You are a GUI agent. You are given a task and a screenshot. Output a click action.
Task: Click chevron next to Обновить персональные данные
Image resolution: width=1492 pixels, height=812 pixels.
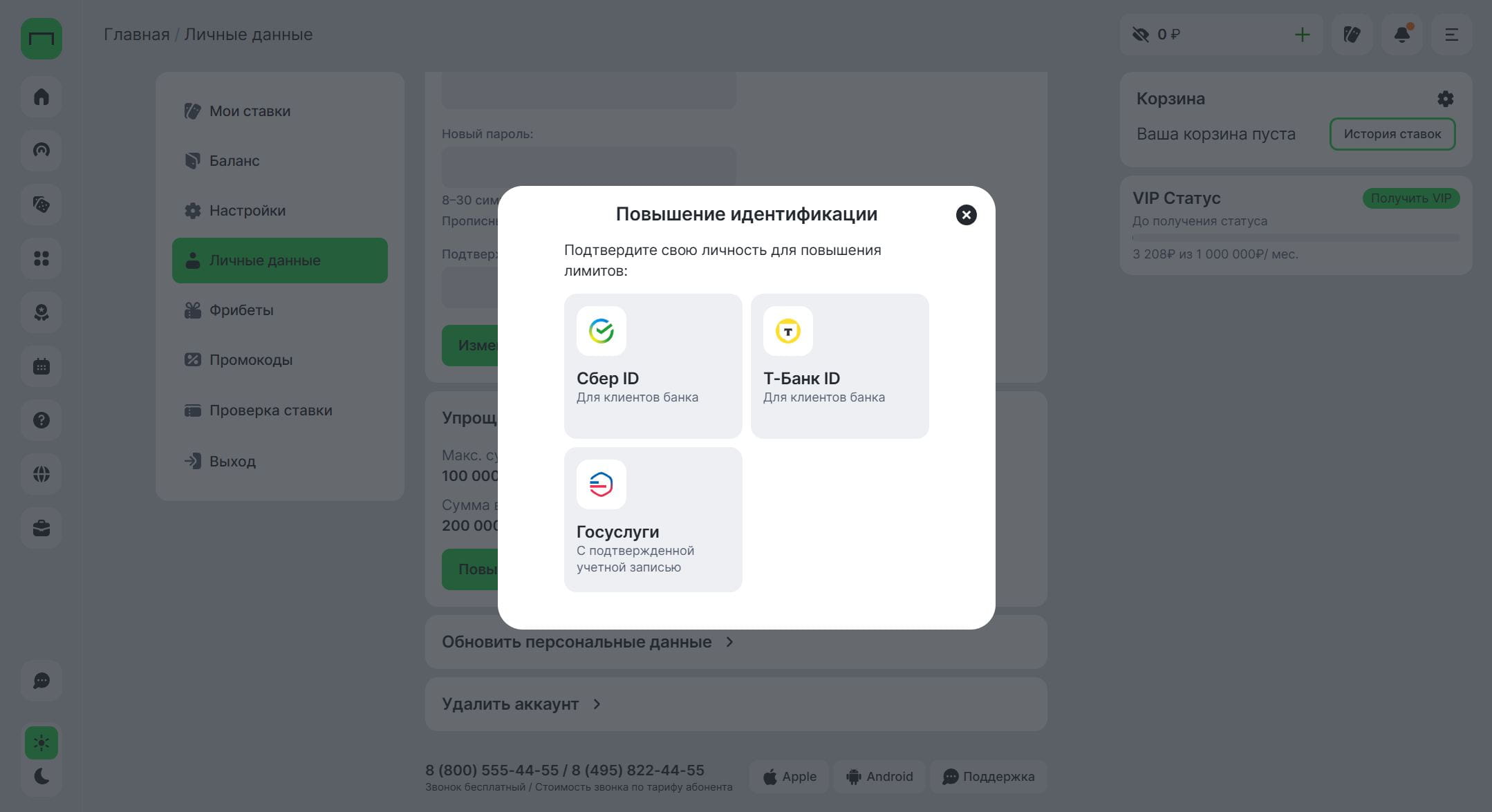pos(729,642)
